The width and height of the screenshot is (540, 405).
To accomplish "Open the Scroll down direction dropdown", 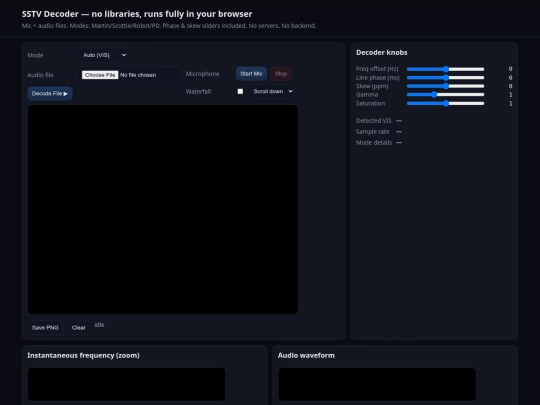I will (x=271, y=91).
